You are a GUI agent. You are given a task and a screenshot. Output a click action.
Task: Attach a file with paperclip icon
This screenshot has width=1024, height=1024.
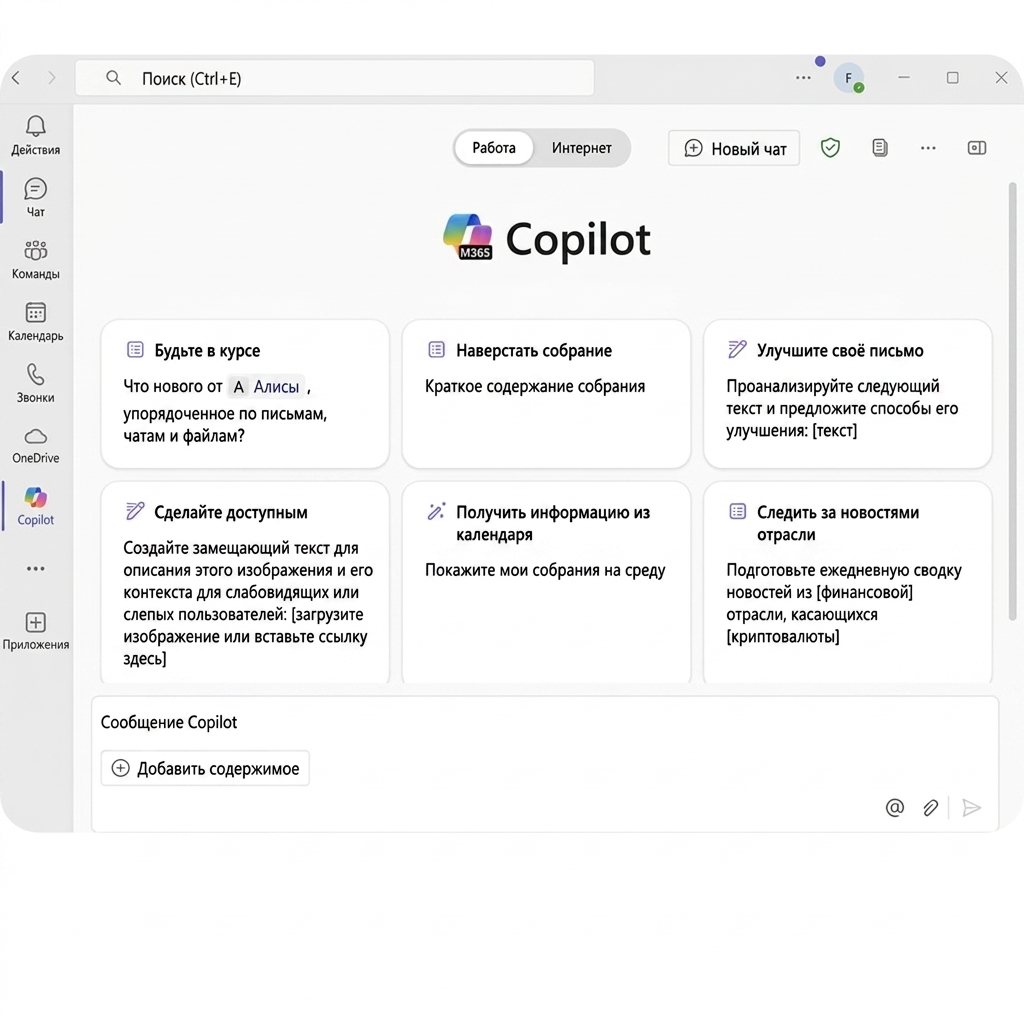(931, 808)
